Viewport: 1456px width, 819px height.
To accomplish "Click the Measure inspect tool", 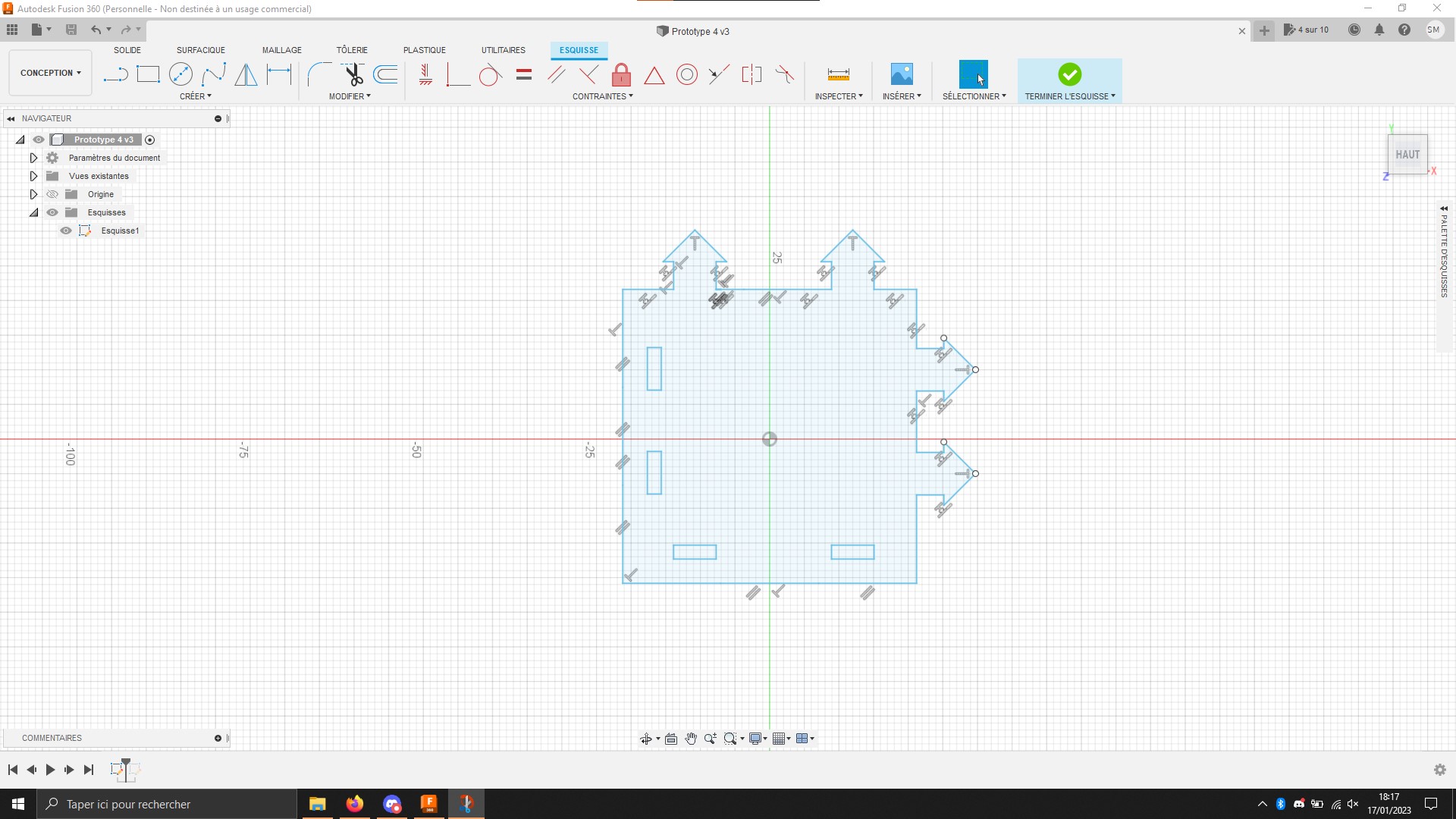I will click(x=838, y=74).
